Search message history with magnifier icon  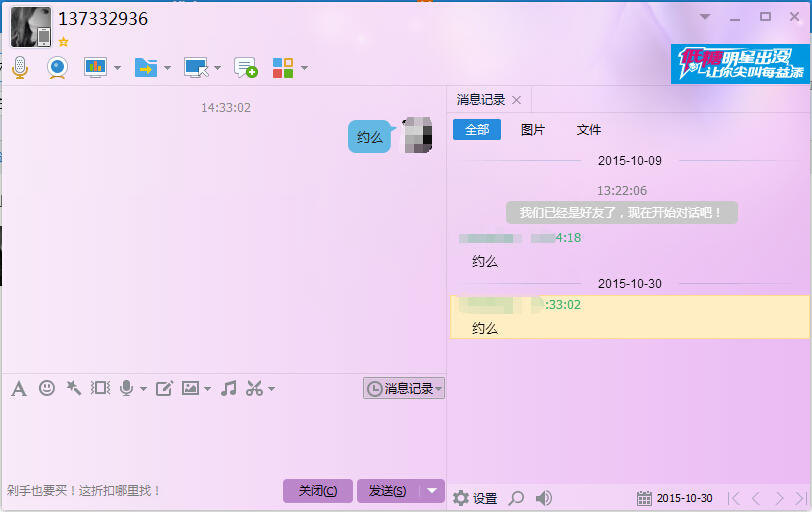point(516,498)
